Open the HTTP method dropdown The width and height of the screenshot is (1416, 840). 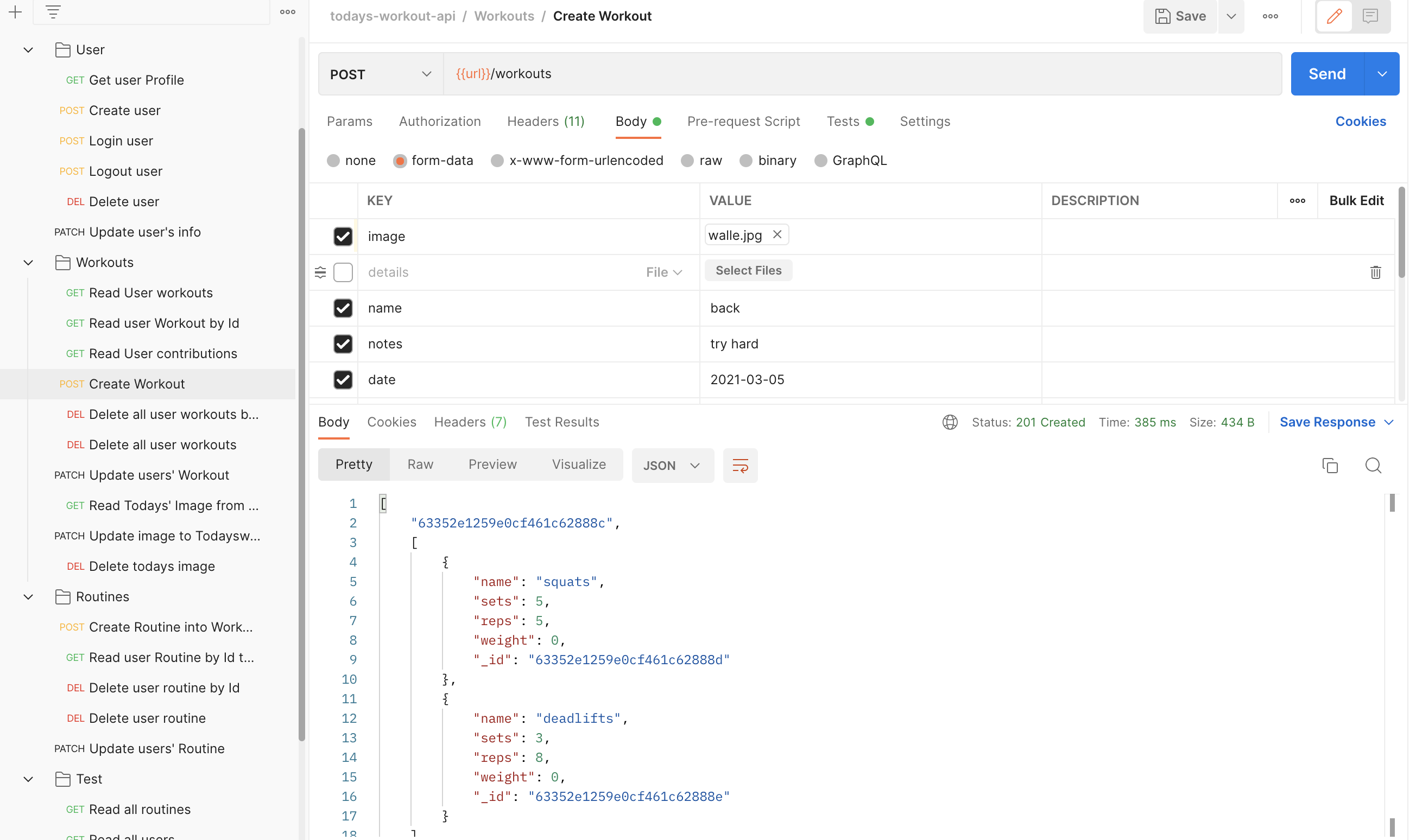tap(381, 74)
